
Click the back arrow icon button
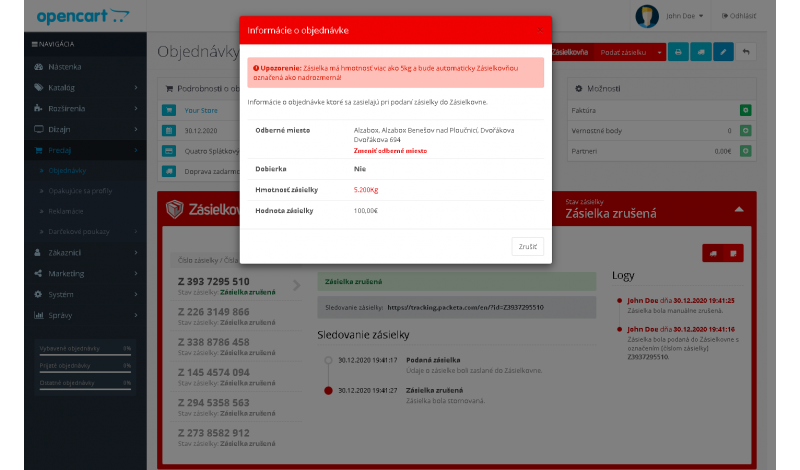tap(746, 52)
